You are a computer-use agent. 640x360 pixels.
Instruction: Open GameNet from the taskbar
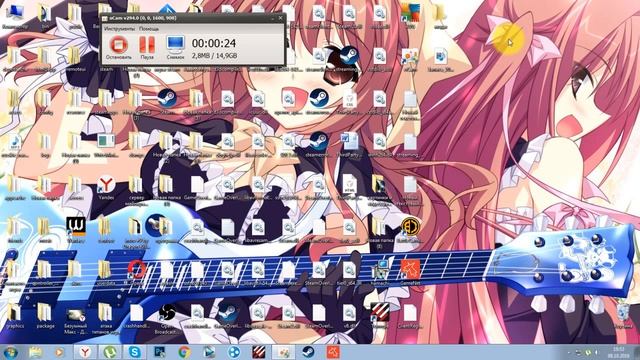tap(333, 352)
